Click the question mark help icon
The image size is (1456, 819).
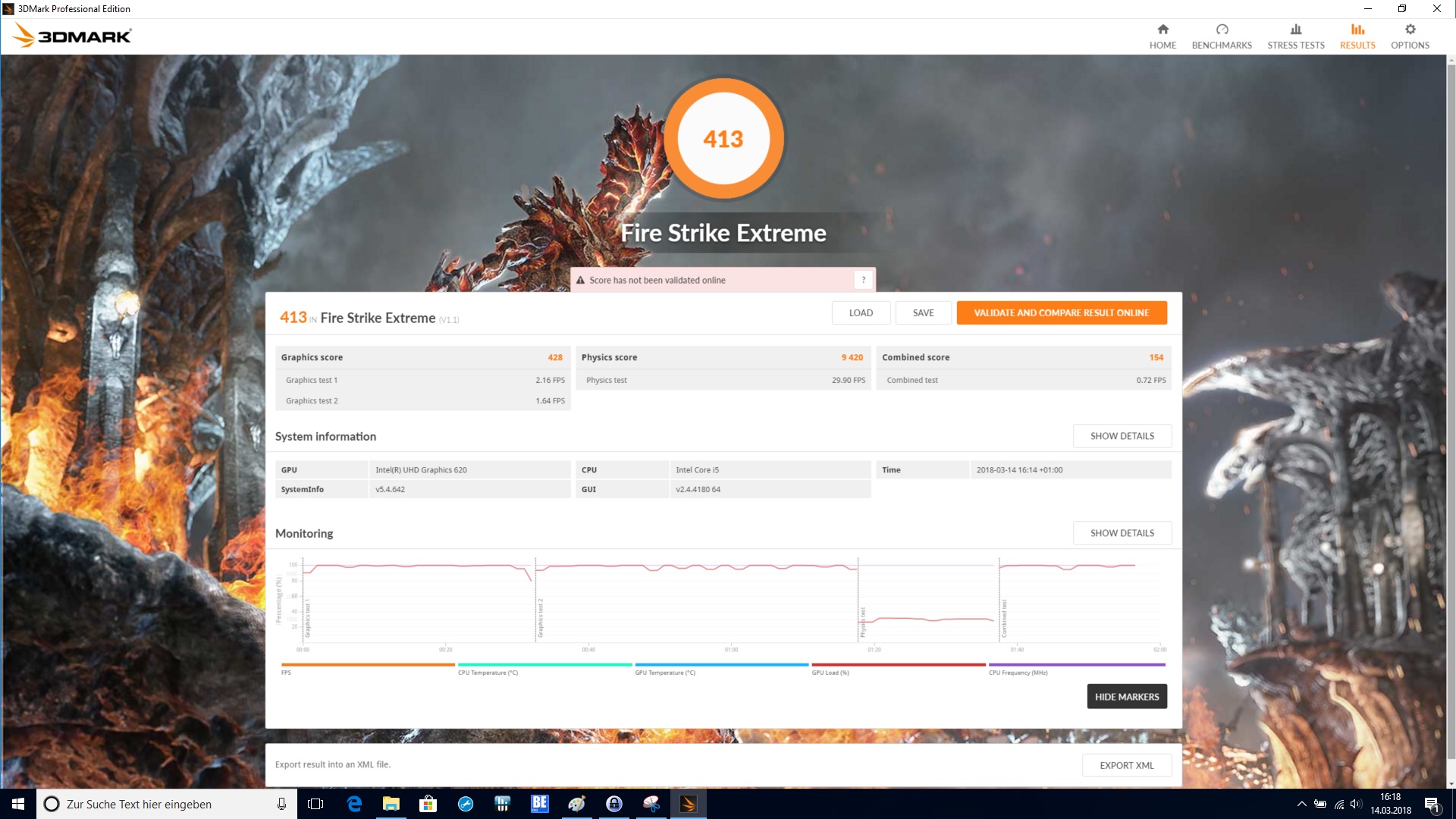pyautogui.click(x=863, y=280)
